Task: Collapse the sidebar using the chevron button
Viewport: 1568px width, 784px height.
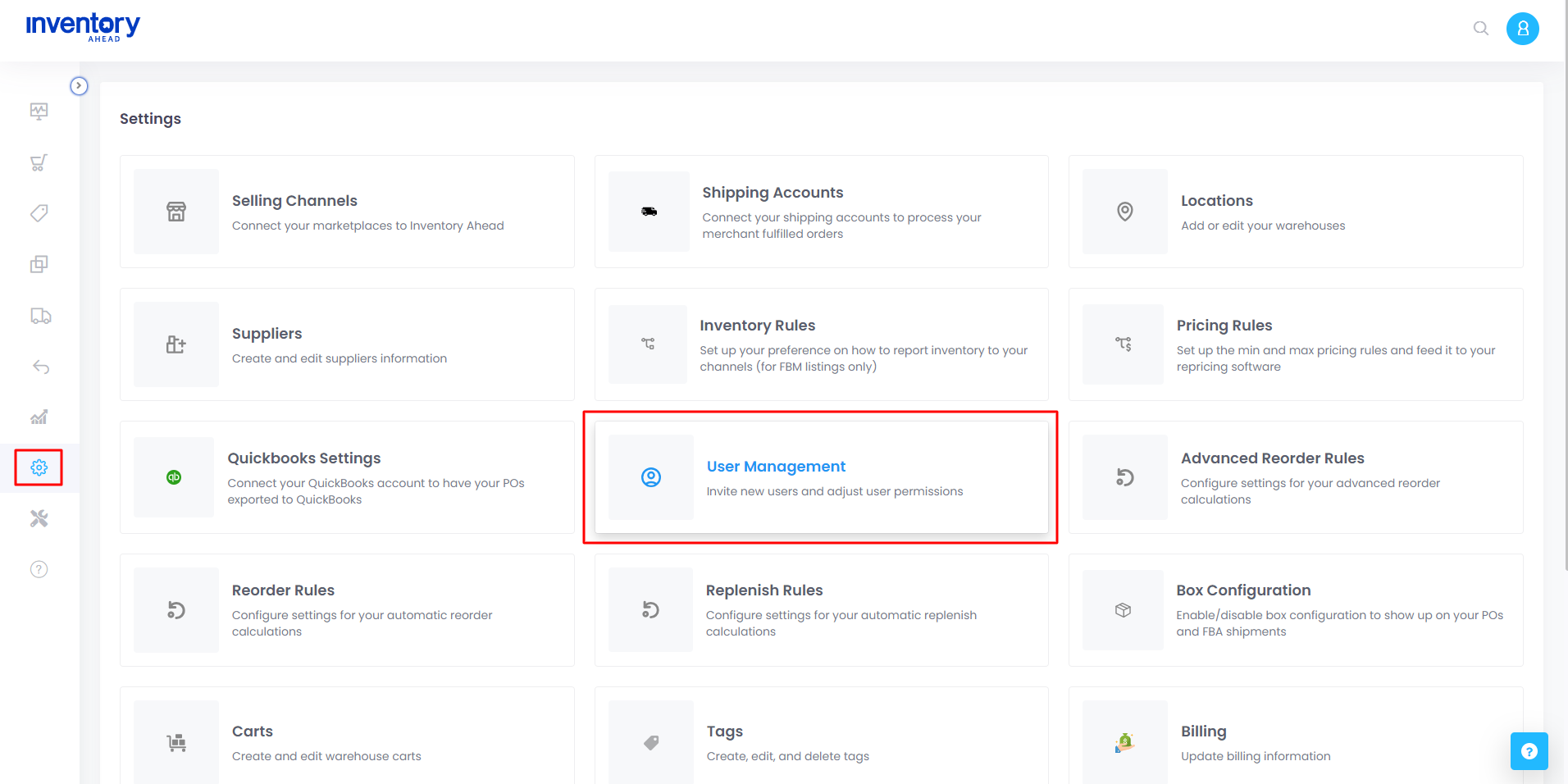Action: [79, 85]
